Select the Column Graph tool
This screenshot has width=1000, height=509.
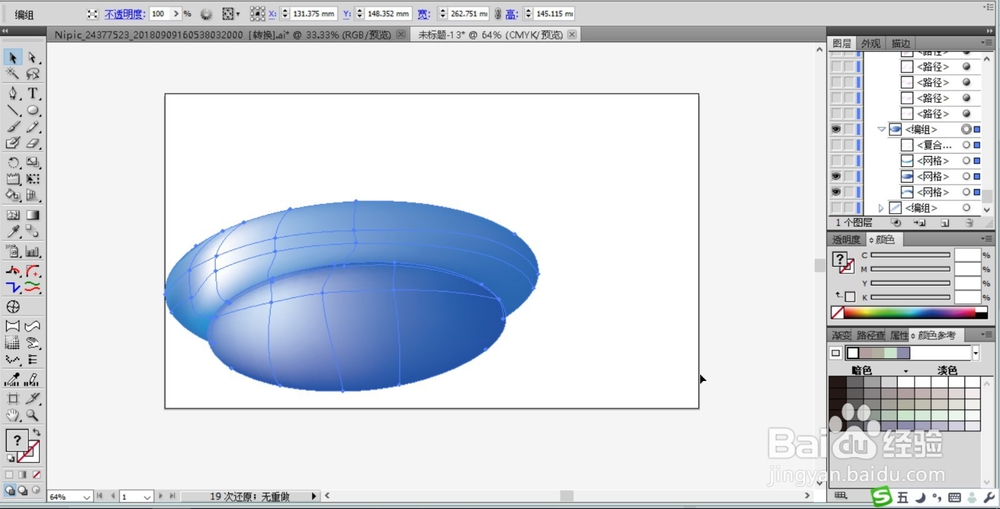pos(33,251)
